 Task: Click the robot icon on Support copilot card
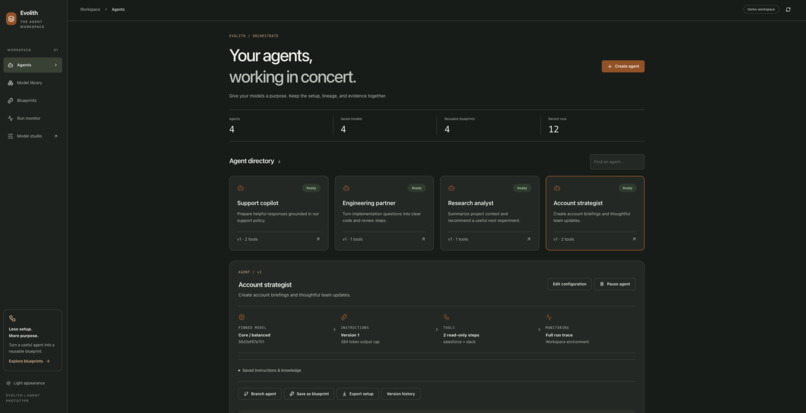pos(241,188)
